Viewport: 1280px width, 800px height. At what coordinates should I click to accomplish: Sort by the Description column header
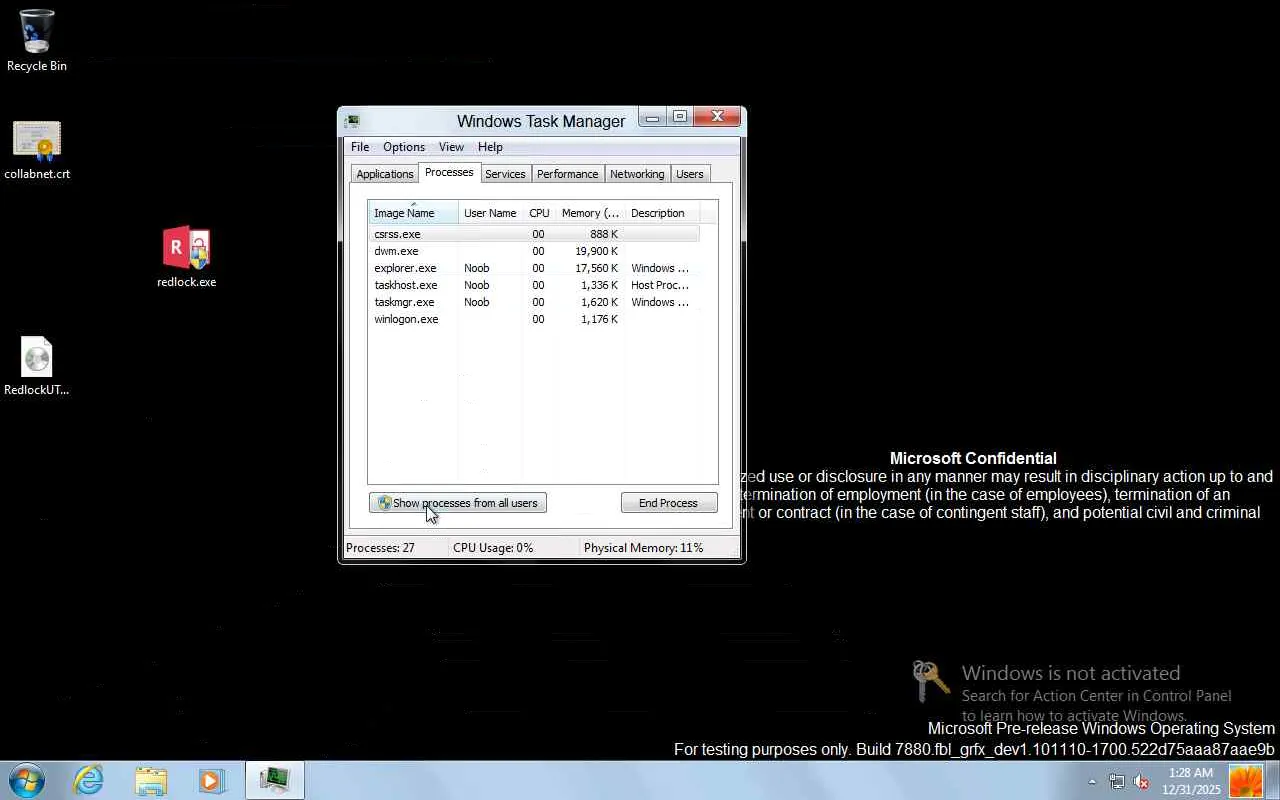point(662,213)
